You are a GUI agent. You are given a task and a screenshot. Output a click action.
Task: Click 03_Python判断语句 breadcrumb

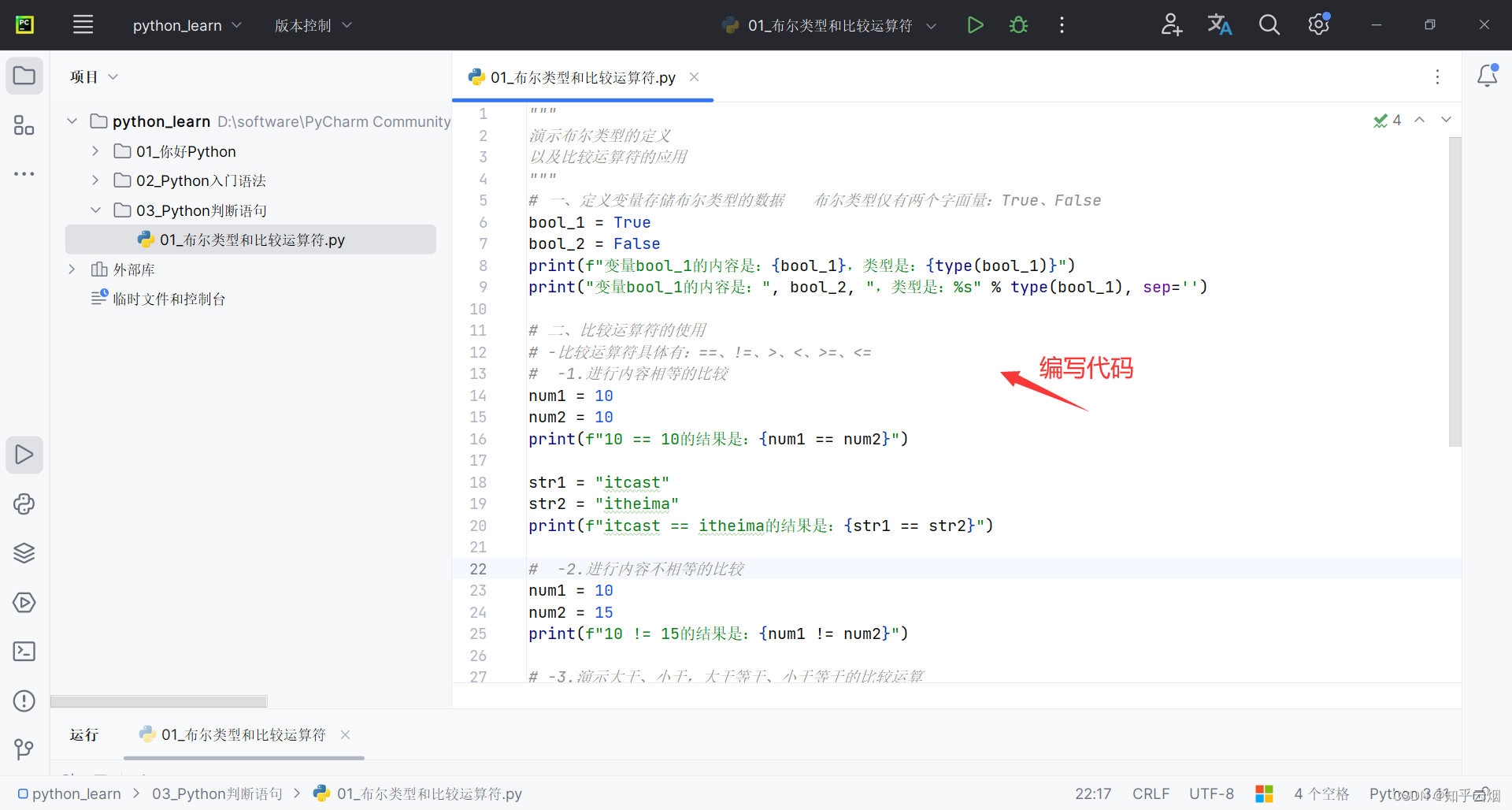217,793
